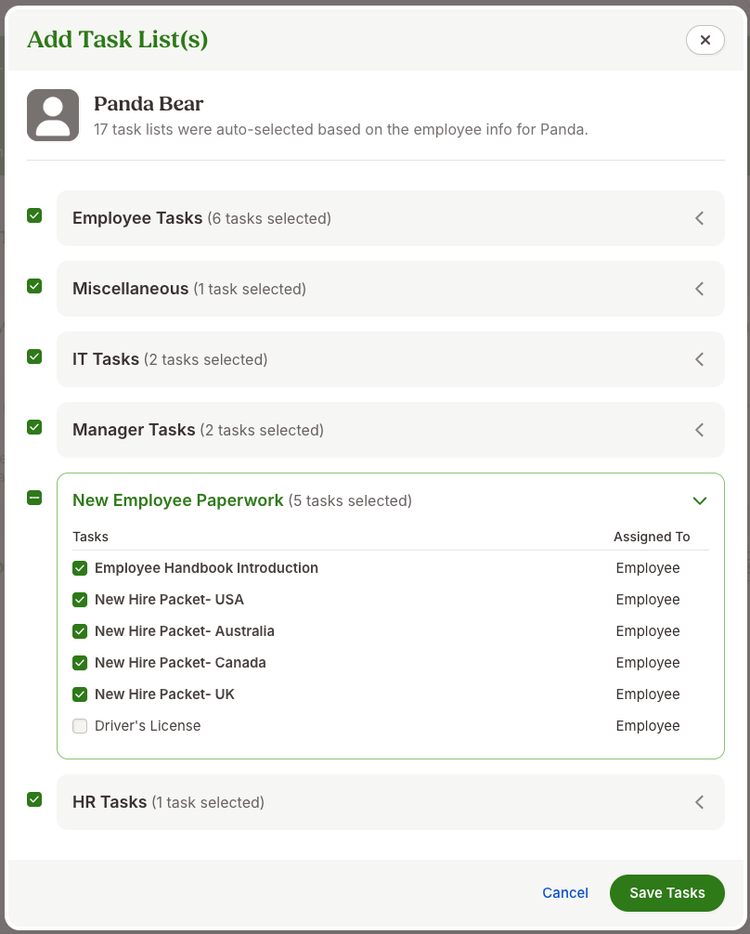
Task: Deselect New Hire Packet- UK task
Action: [x=80, y=695]
